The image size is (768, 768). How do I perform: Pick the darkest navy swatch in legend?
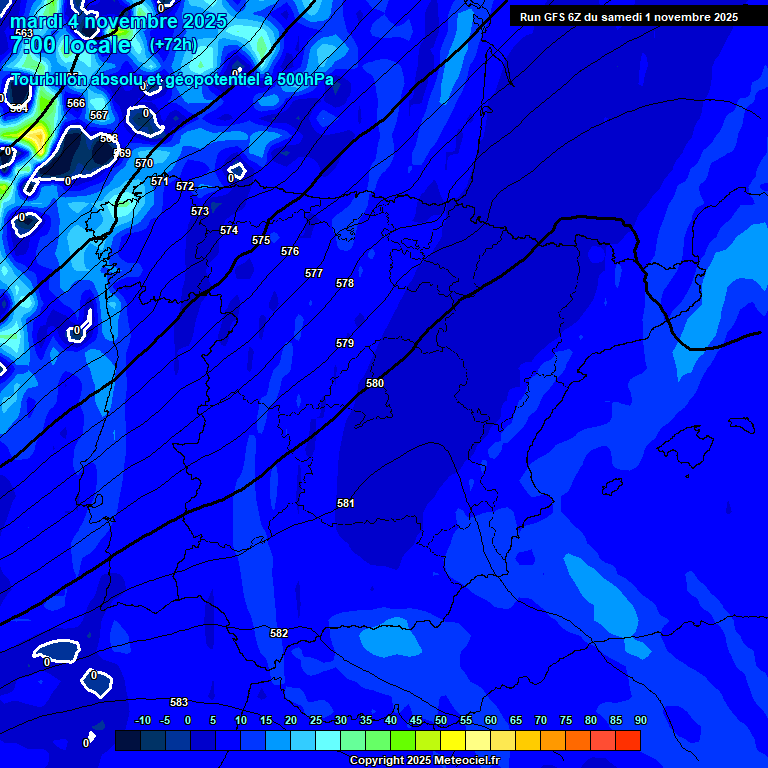128,741
